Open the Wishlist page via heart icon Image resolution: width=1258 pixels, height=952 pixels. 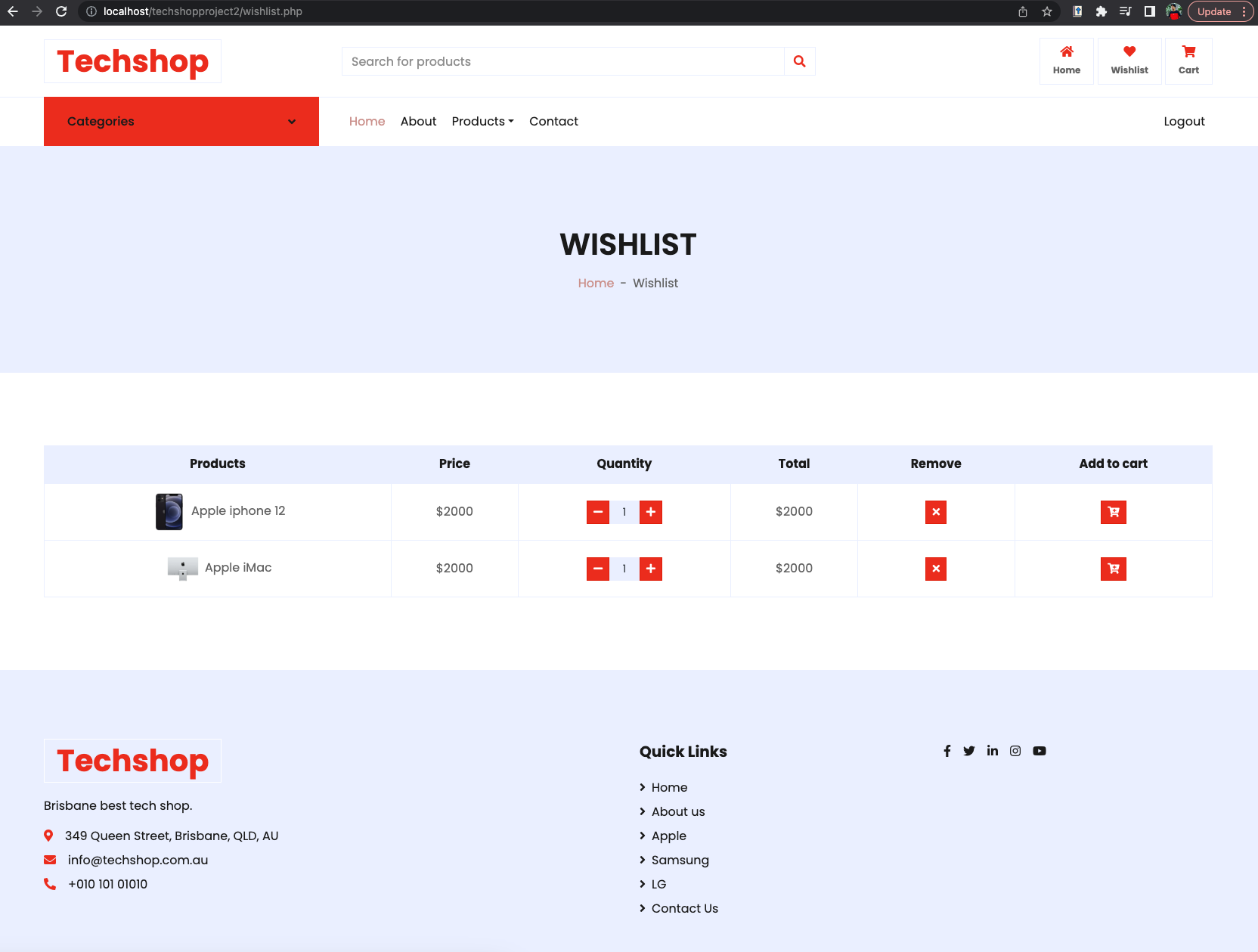1129,59
